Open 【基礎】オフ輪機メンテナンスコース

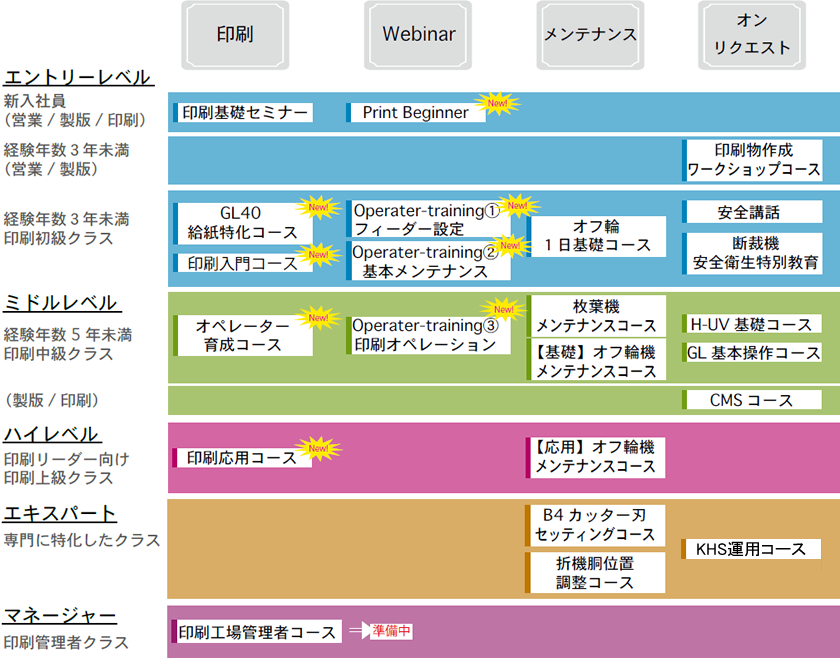[x=596, y=360]
